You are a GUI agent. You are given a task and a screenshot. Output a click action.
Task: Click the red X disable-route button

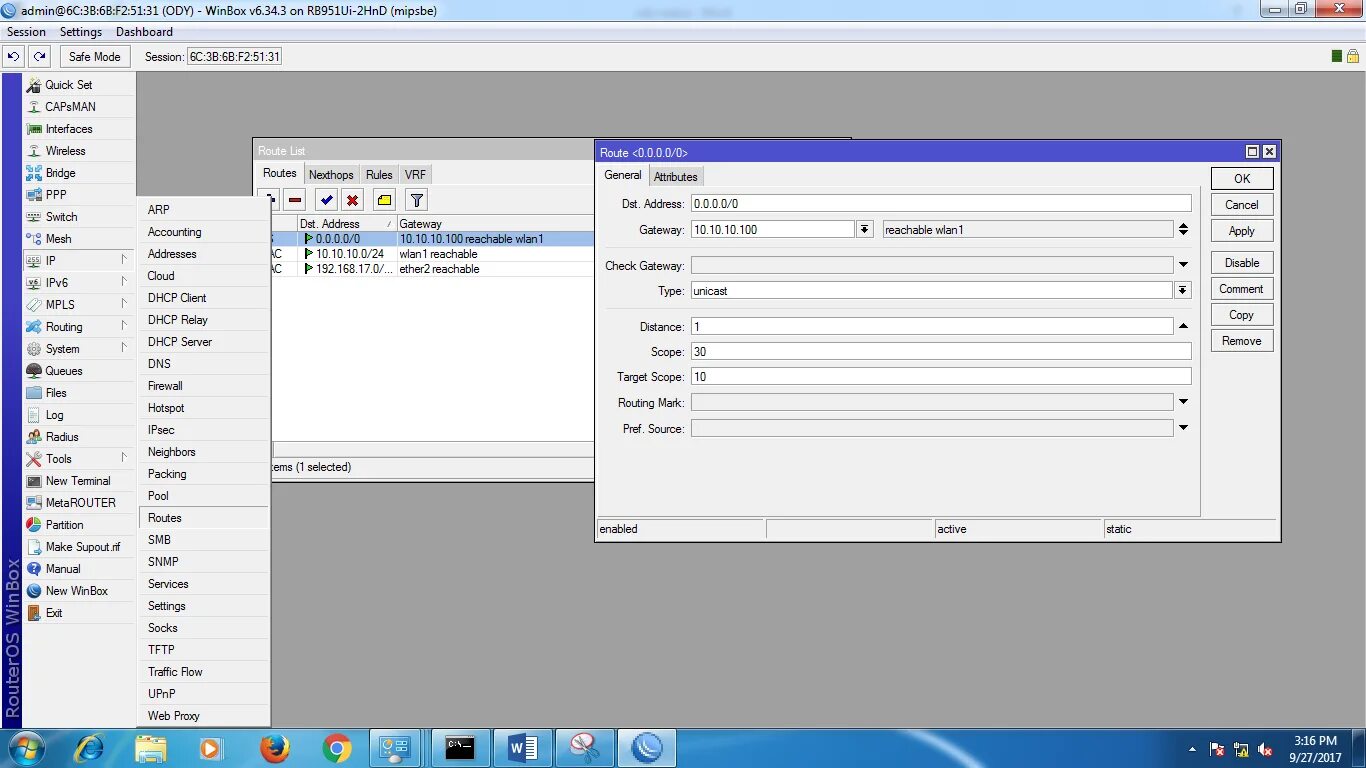(352, 200)
